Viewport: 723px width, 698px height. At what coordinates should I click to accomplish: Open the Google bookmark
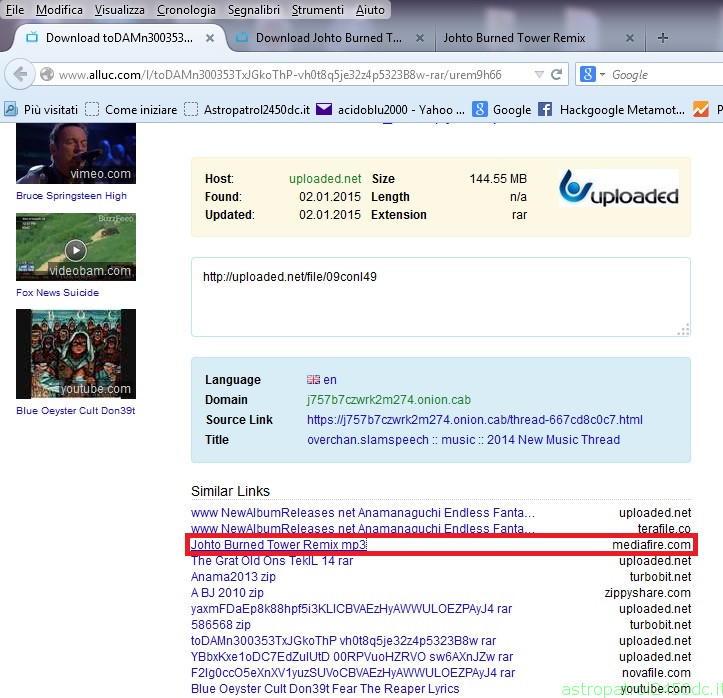(502, 110)
